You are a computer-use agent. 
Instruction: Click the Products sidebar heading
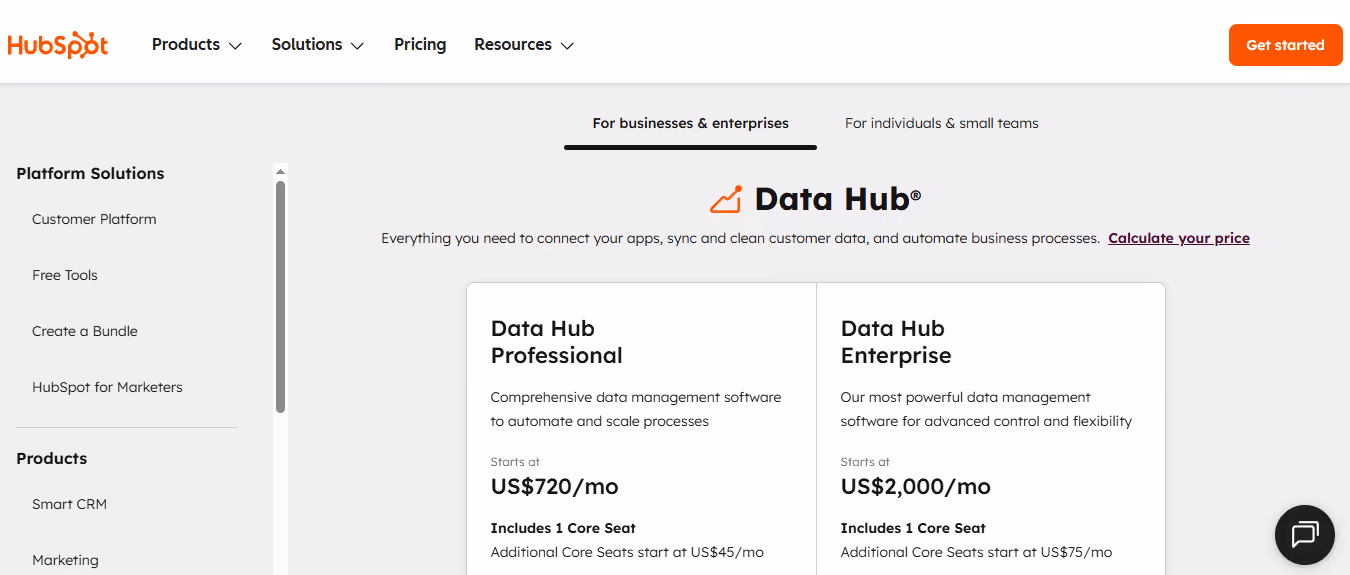coord(52,458)
